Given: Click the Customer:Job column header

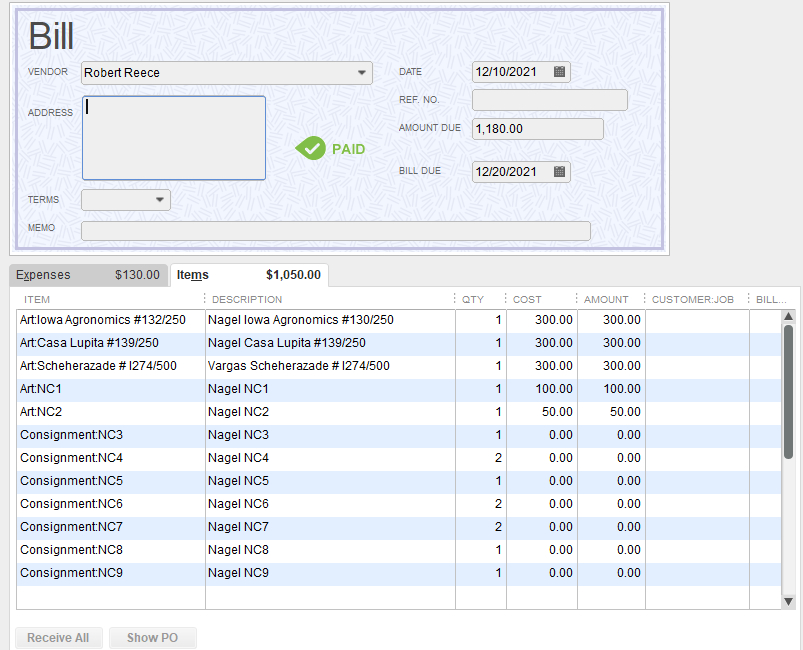Looking at the screenshot, I should pyautogui.click(x=693, y=299).
